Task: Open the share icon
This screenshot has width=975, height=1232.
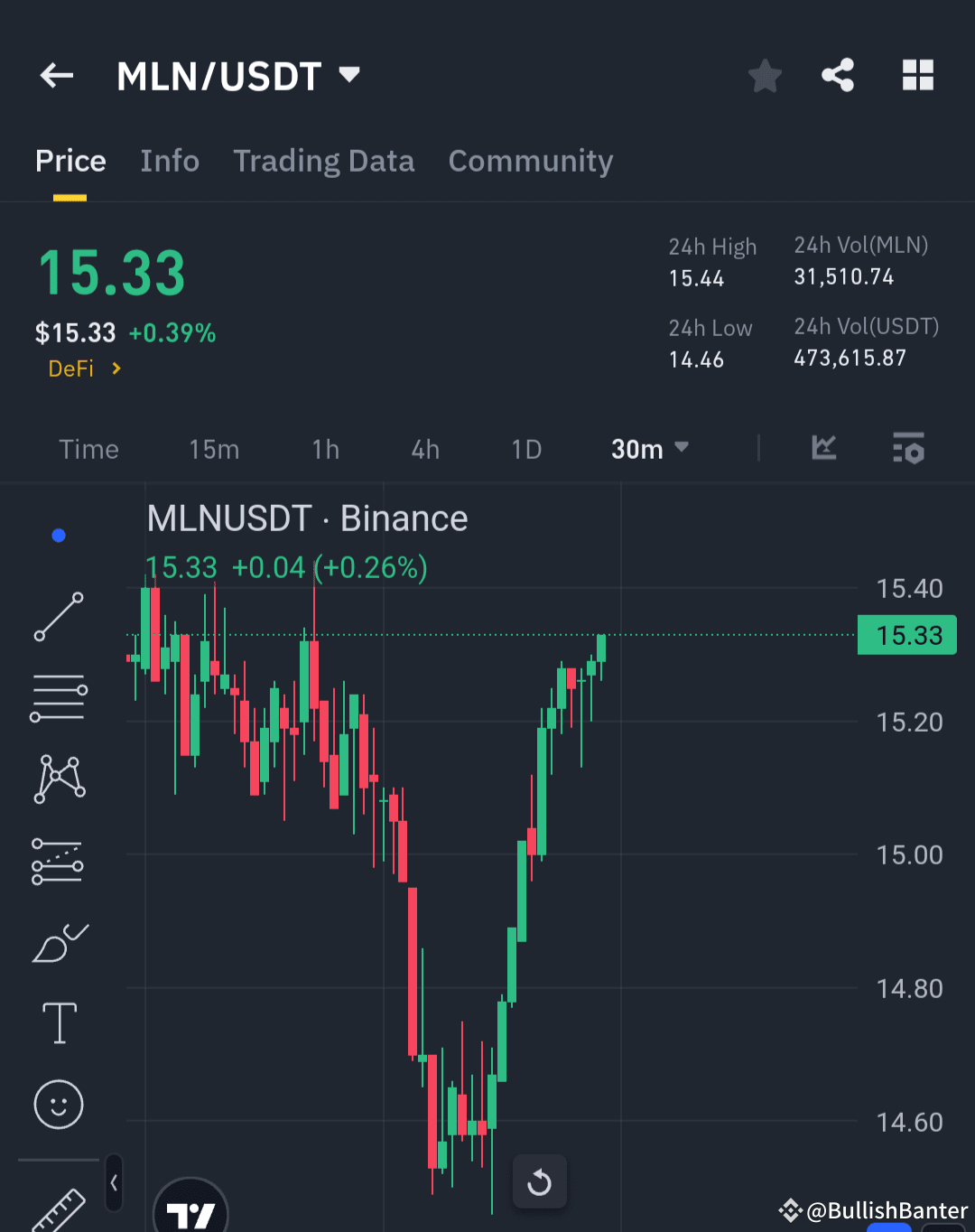Action: [838, 76]
